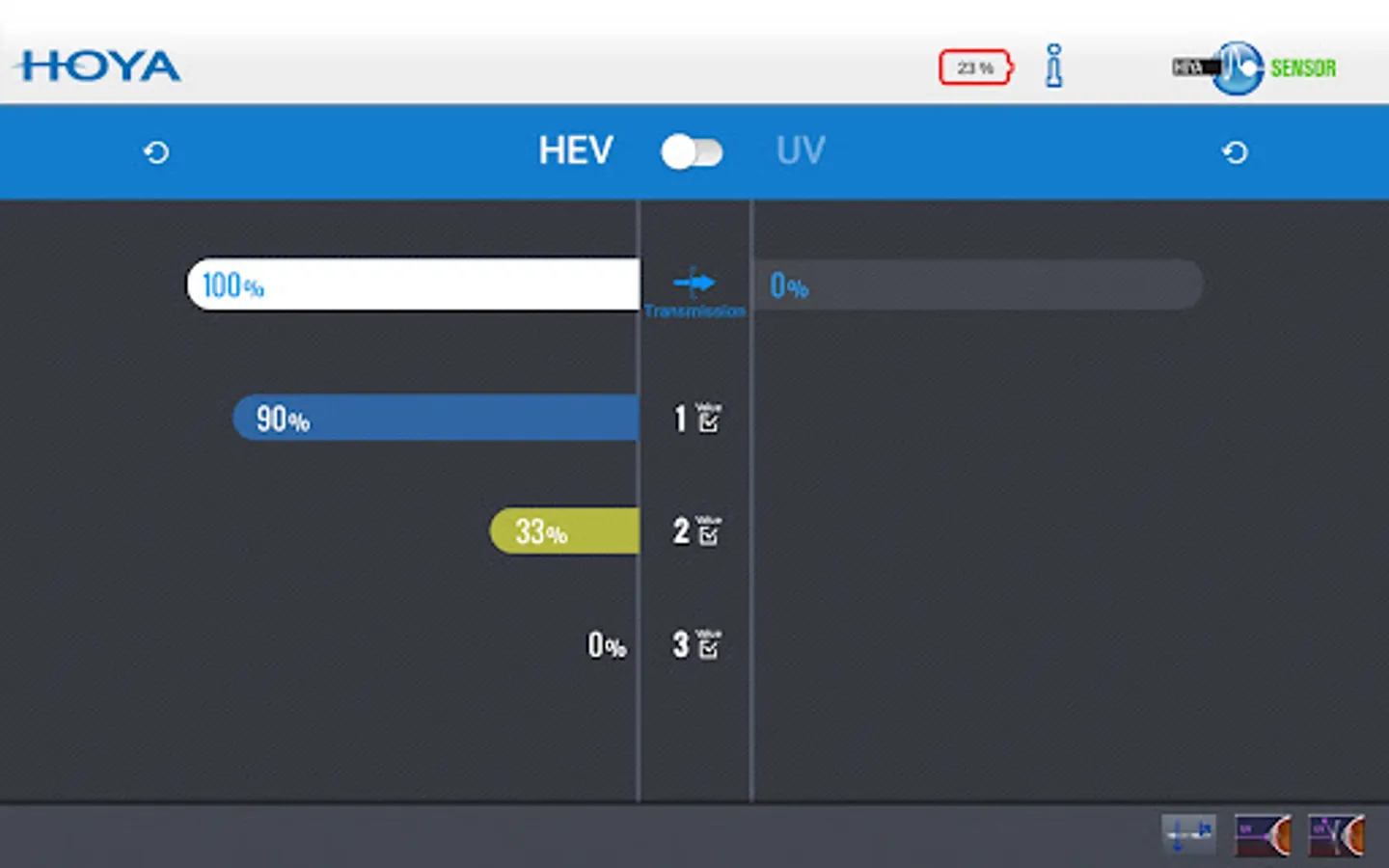
Task: Select the UV unprotected eye view thumbnail
Action: pyautogui.click(x=1263, y=834)
